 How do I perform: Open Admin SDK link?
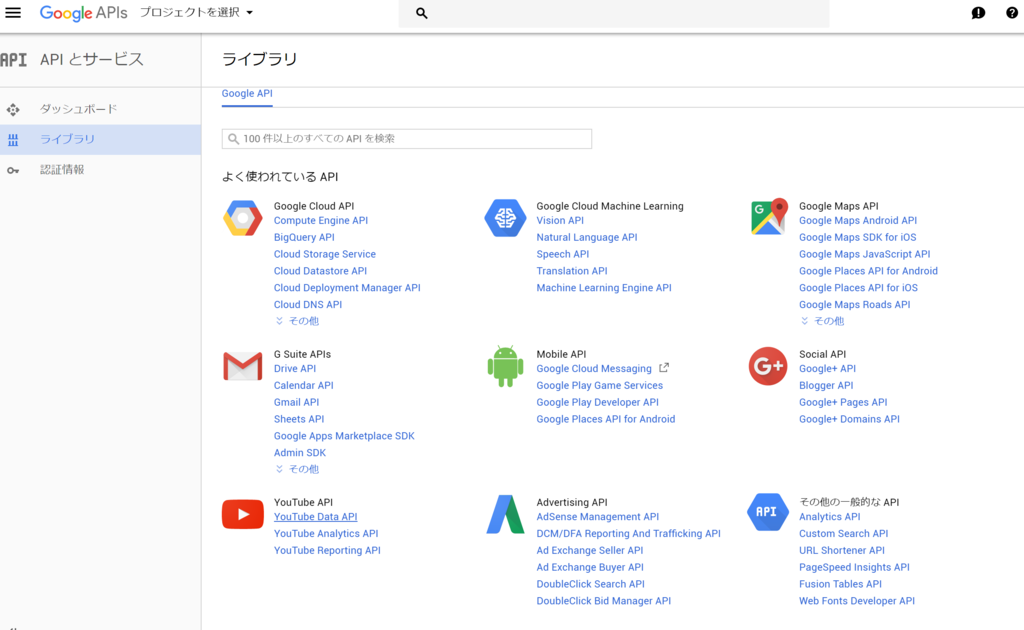click(x=300, y=453)
